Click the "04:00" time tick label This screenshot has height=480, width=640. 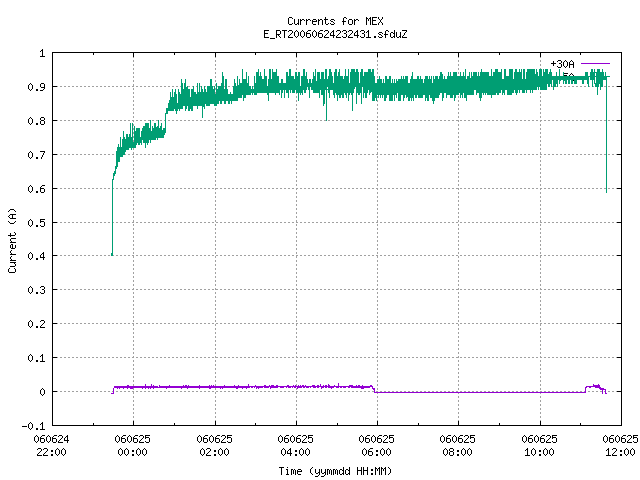pyautogui.click(x=295, y=452)
